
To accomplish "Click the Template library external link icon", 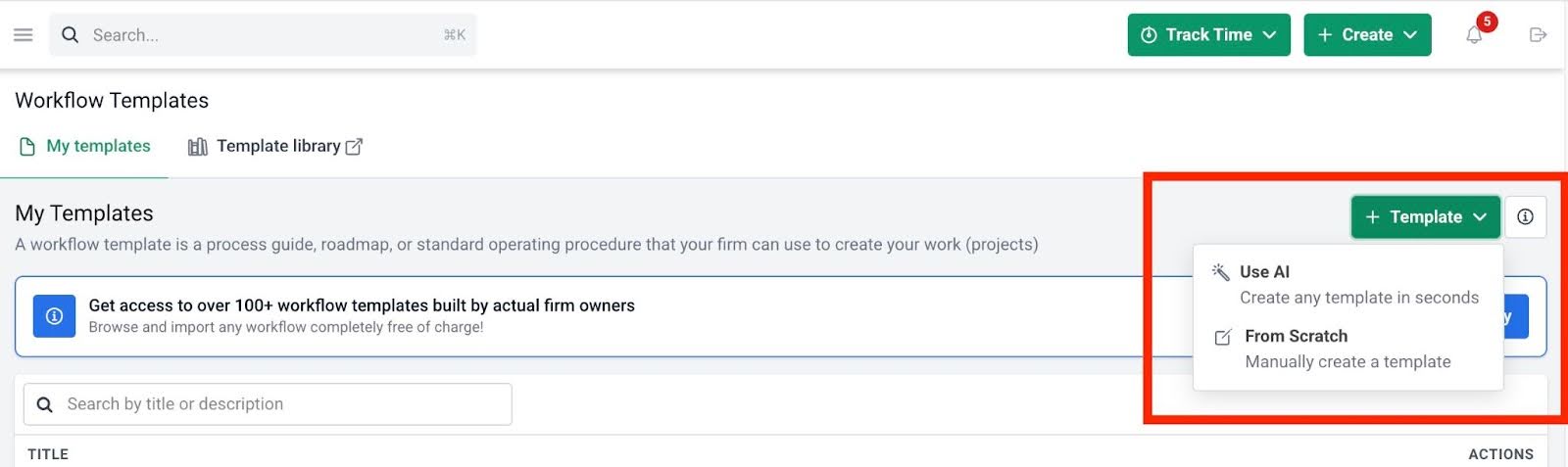I will point(354,147).
